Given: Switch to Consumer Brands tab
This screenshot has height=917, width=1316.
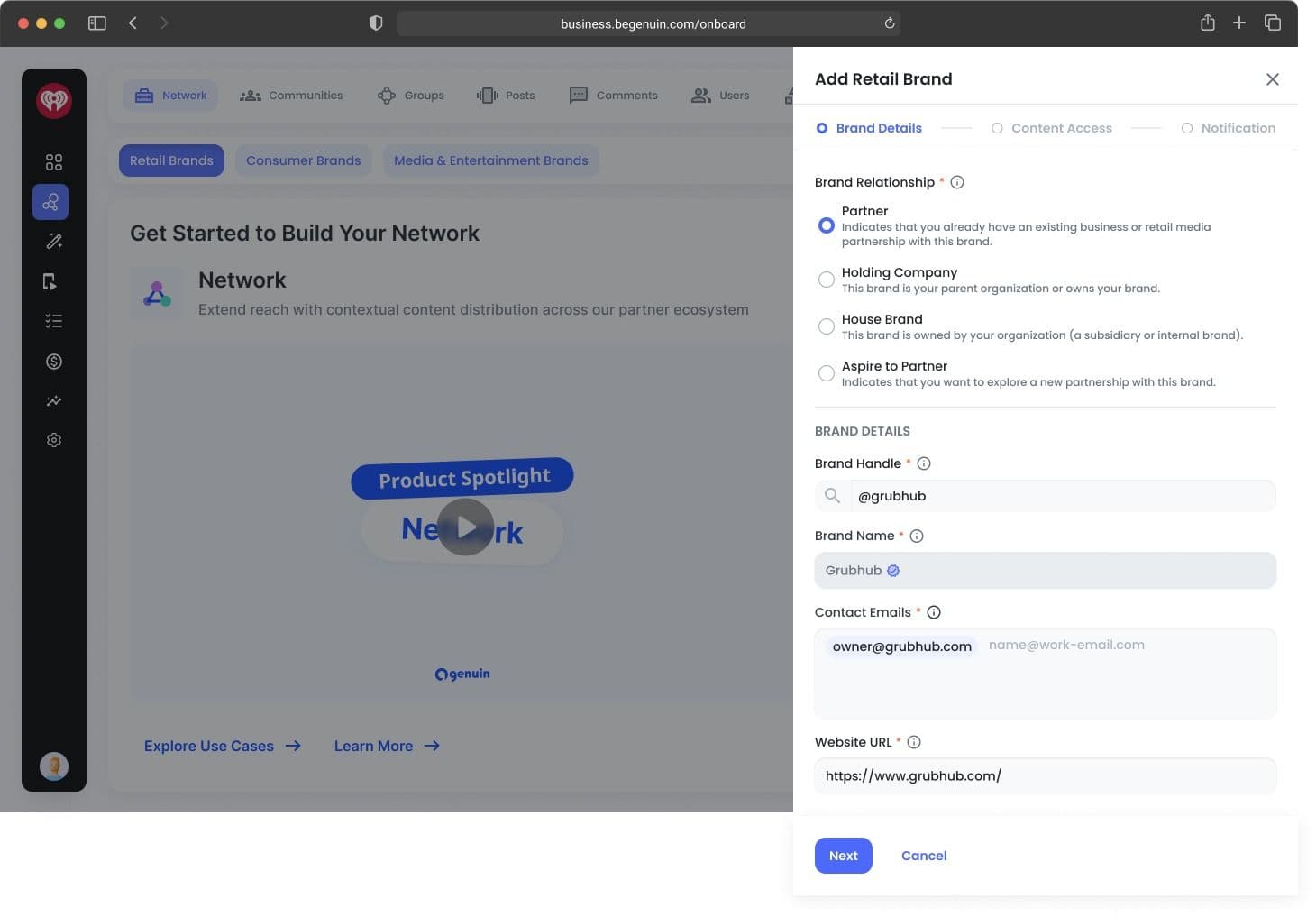Looking at the screenshot, I should (304, 160).
